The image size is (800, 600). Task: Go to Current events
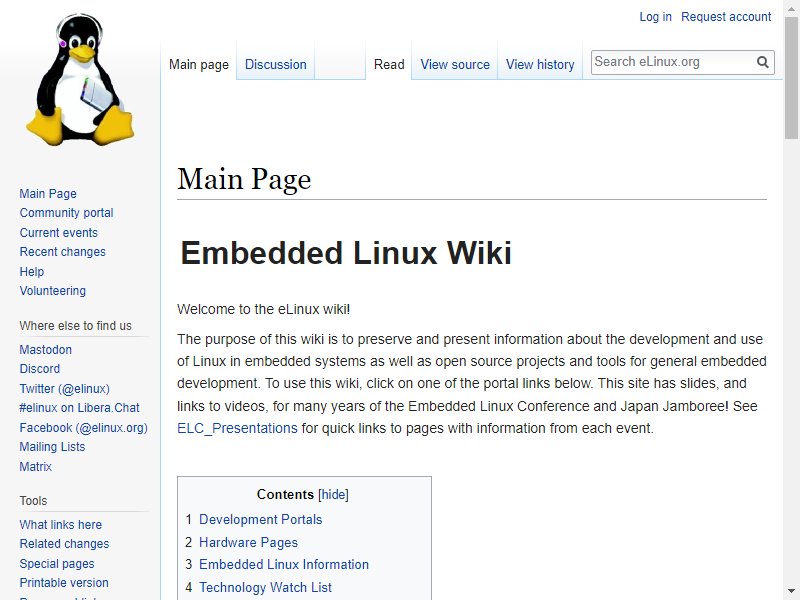click(x=59, y=233)
